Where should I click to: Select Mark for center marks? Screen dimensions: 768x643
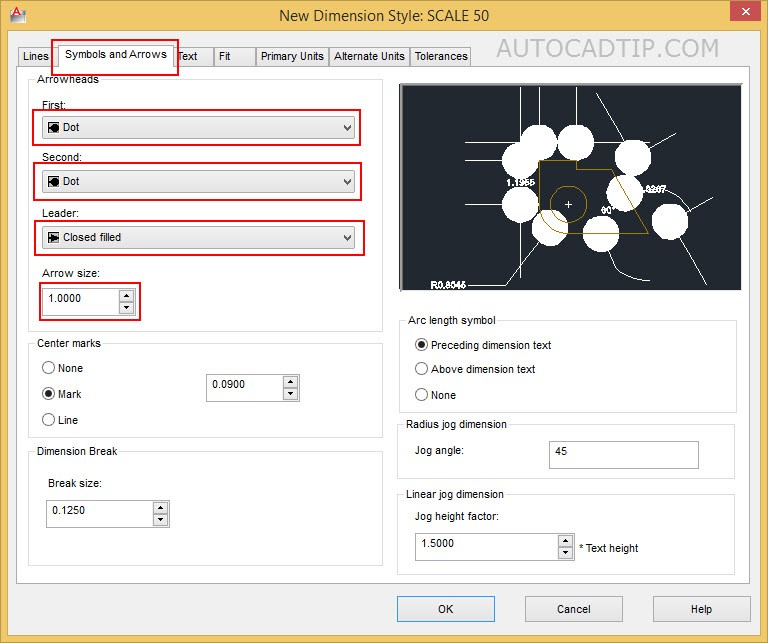[x=62, y=394]
